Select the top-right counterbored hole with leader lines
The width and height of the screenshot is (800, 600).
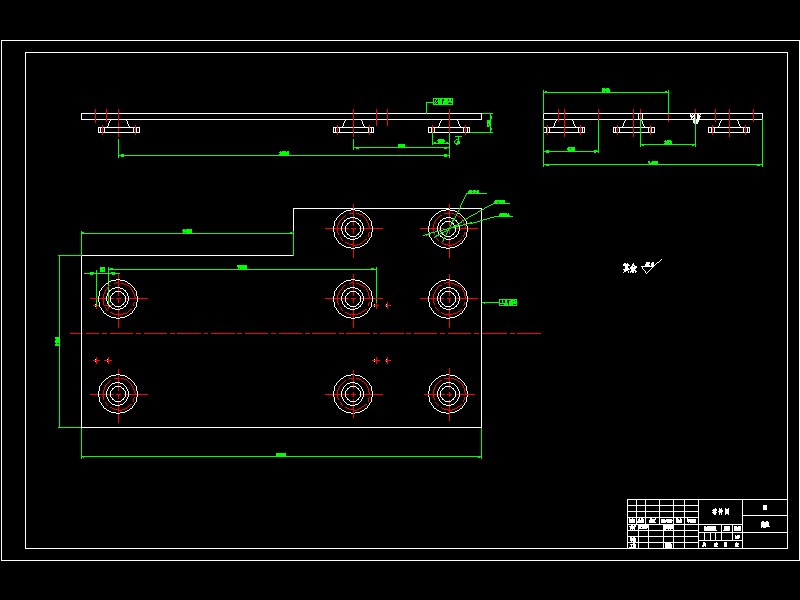click(448, 229)
